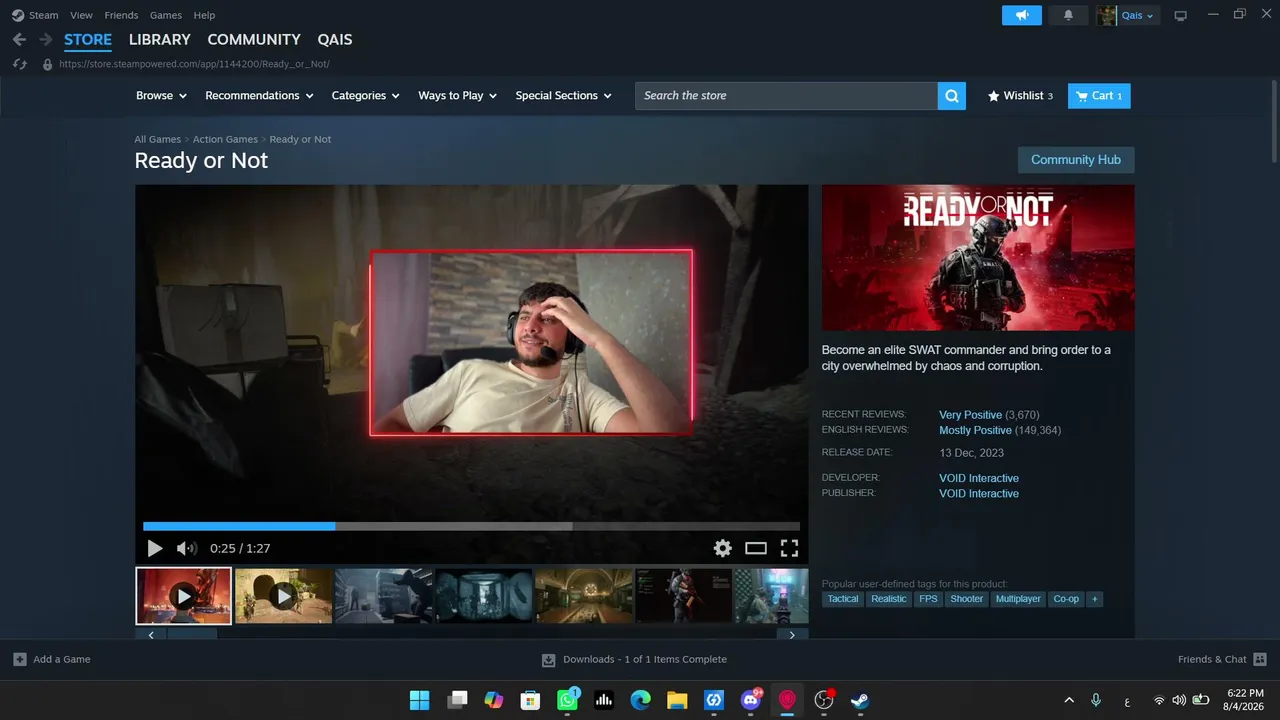Expand the Special Sections dropdown
The image size is (1280, 720).
[564, 96]
